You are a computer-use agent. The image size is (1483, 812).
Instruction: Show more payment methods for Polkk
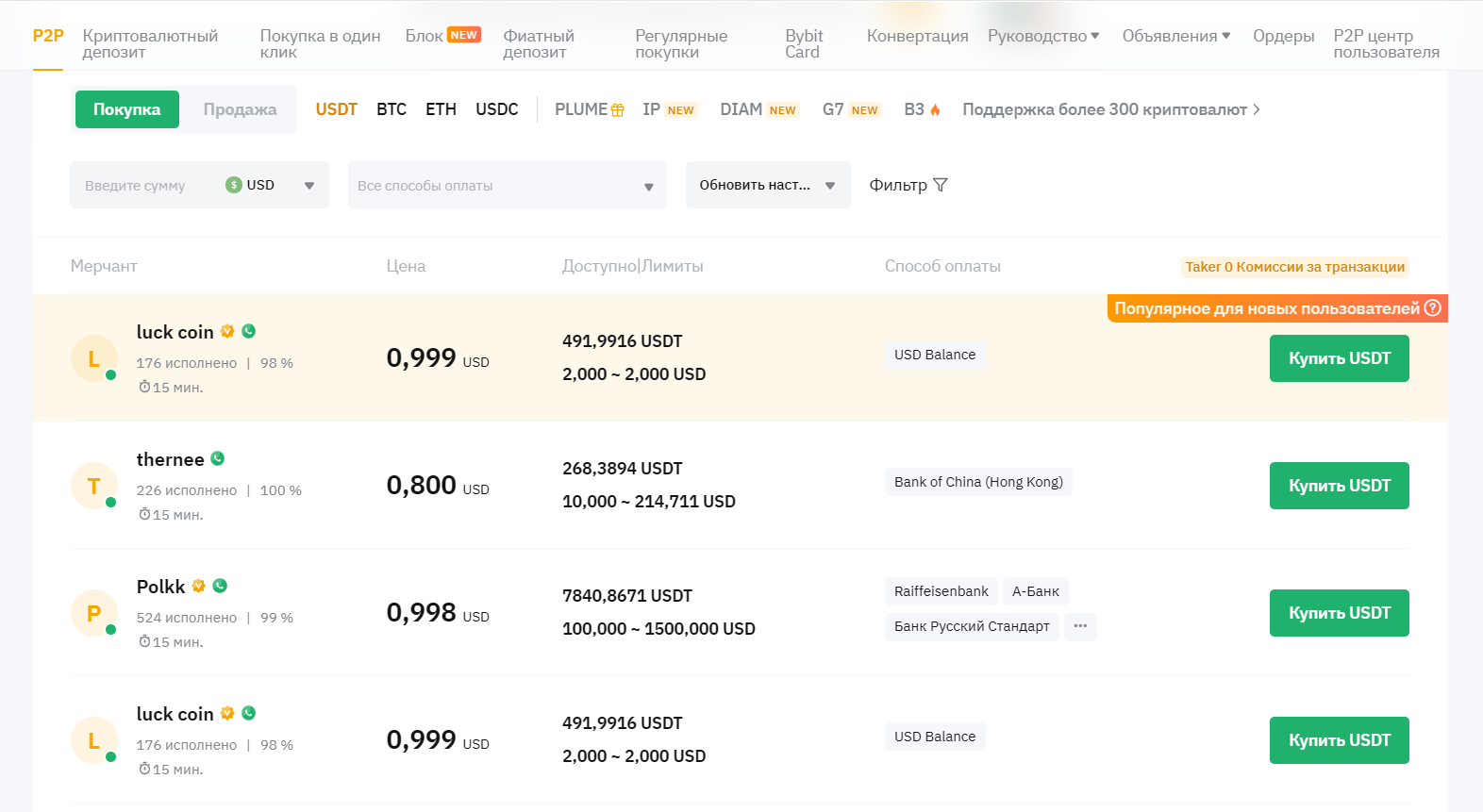[x=1080, y=626]
